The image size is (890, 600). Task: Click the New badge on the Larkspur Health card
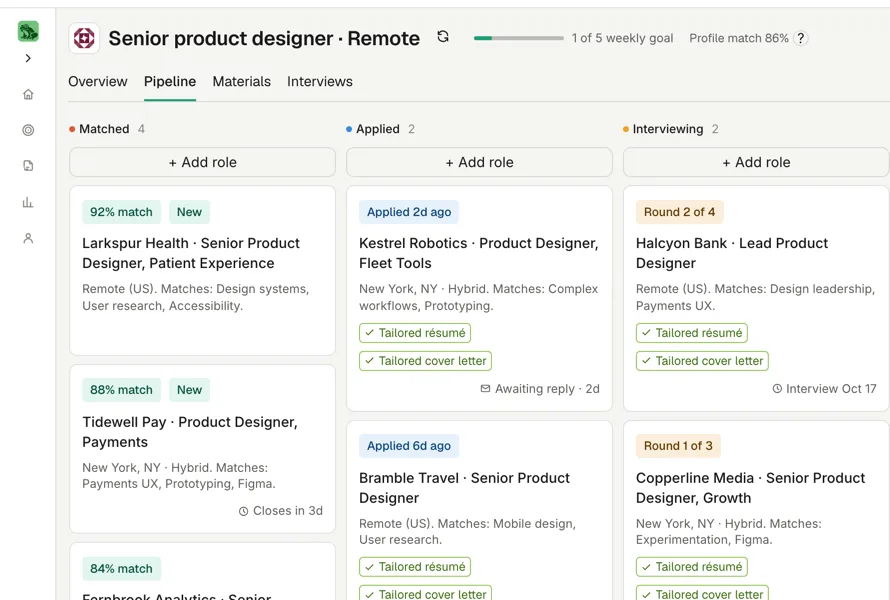[x=189, y=212]
